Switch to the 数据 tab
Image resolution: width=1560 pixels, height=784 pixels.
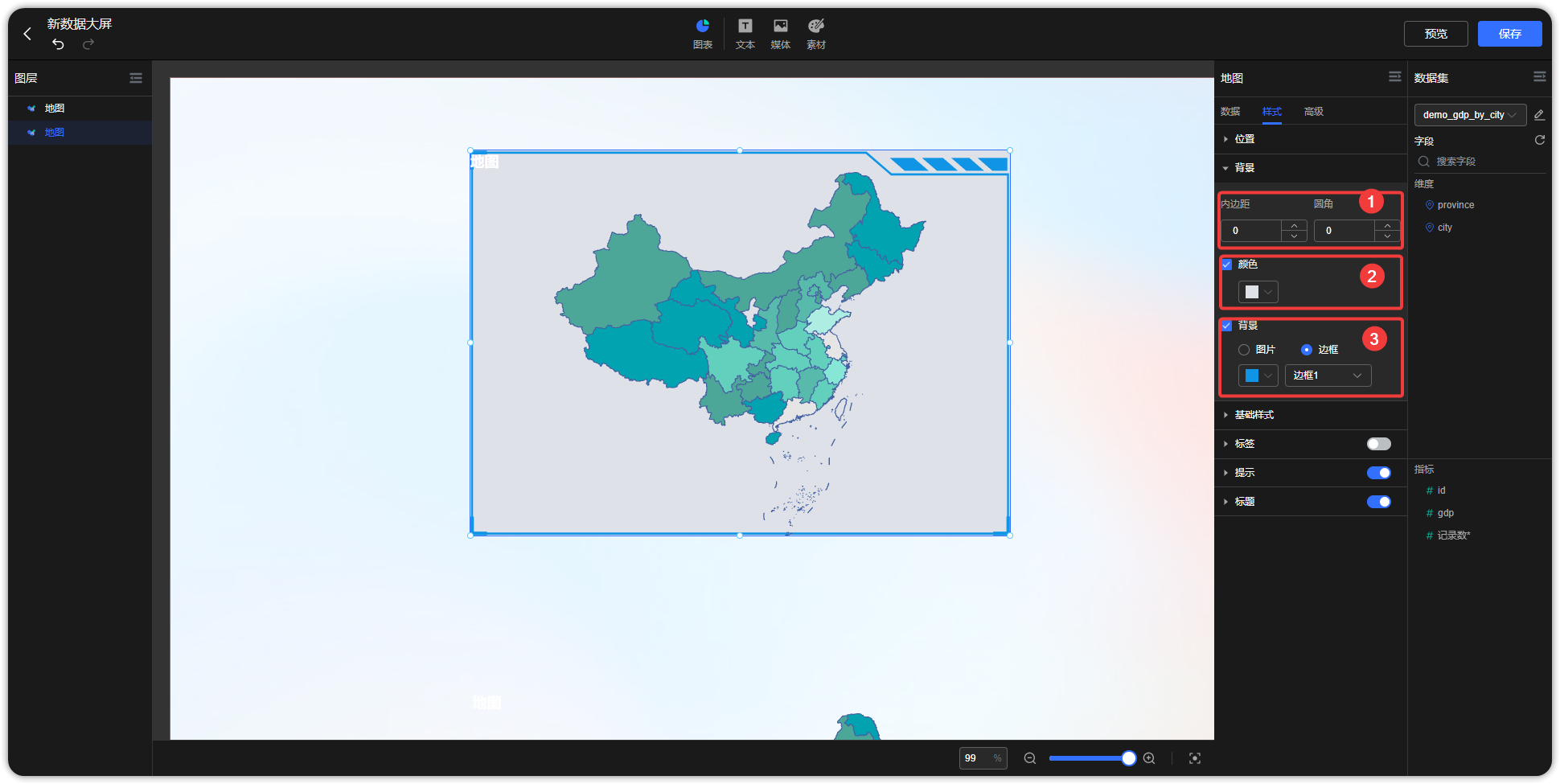tap(1230, 112)
